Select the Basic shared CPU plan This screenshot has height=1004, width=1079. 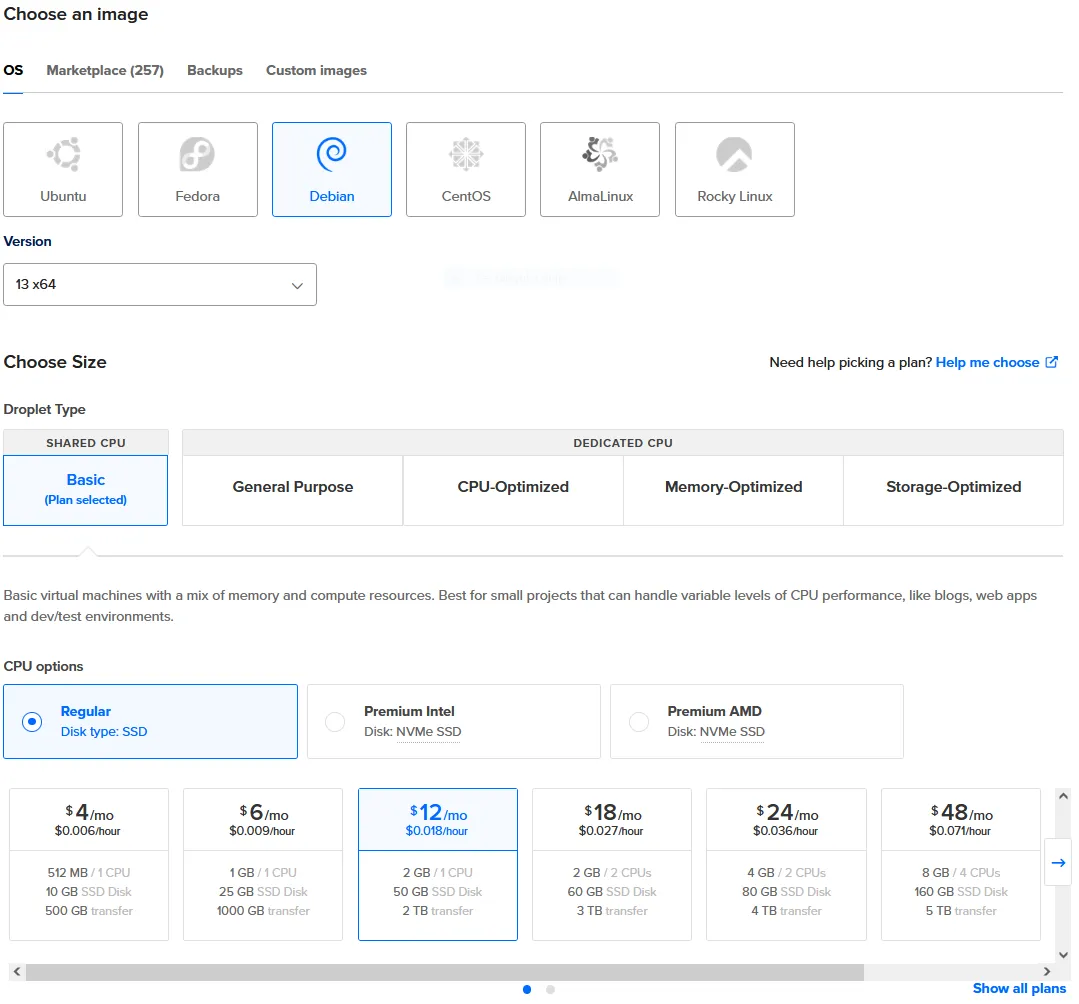coord(85,490)
